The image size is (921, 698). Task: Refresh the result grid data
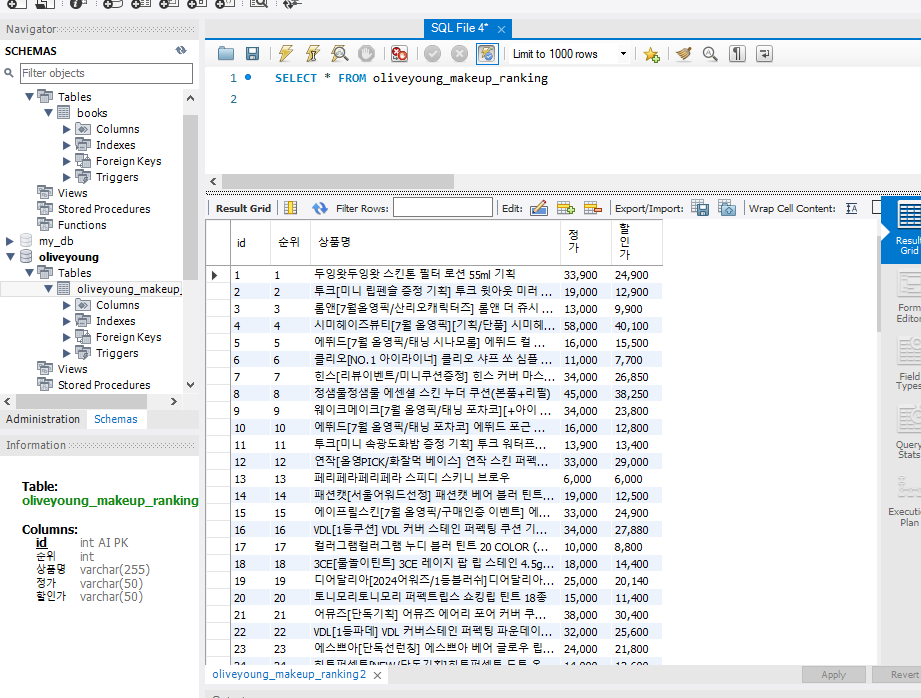(x=320, y=208)
